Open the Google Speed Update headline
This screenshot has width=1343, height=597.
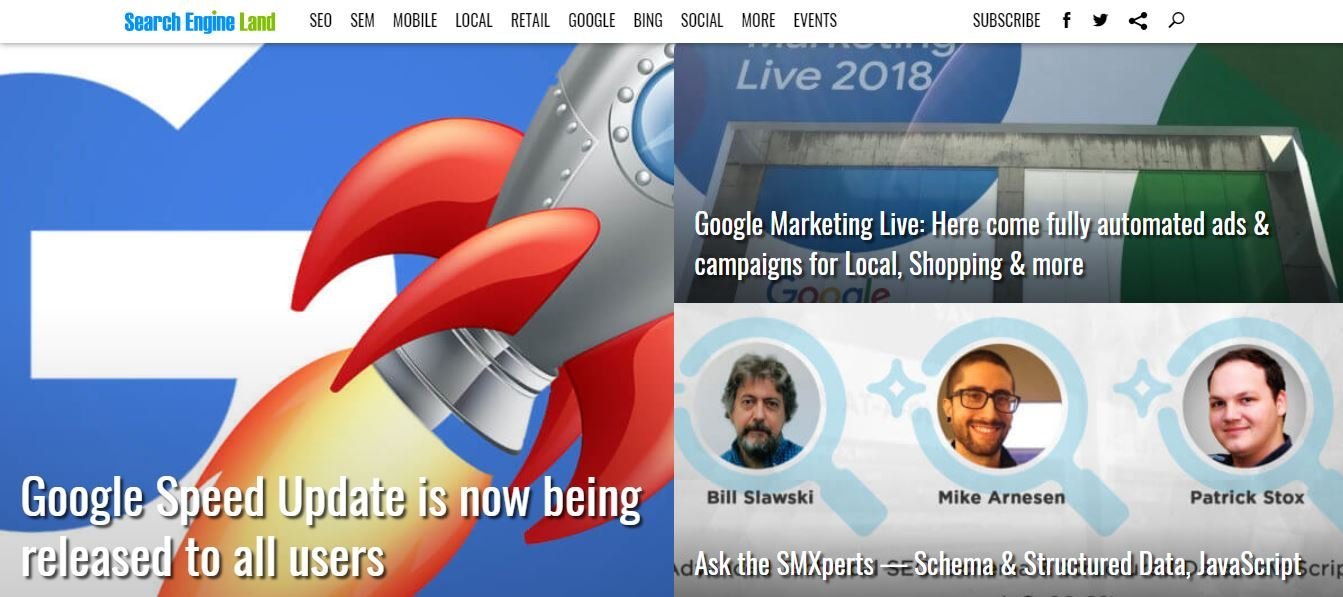pyautogui.click(x=331, y=525)
